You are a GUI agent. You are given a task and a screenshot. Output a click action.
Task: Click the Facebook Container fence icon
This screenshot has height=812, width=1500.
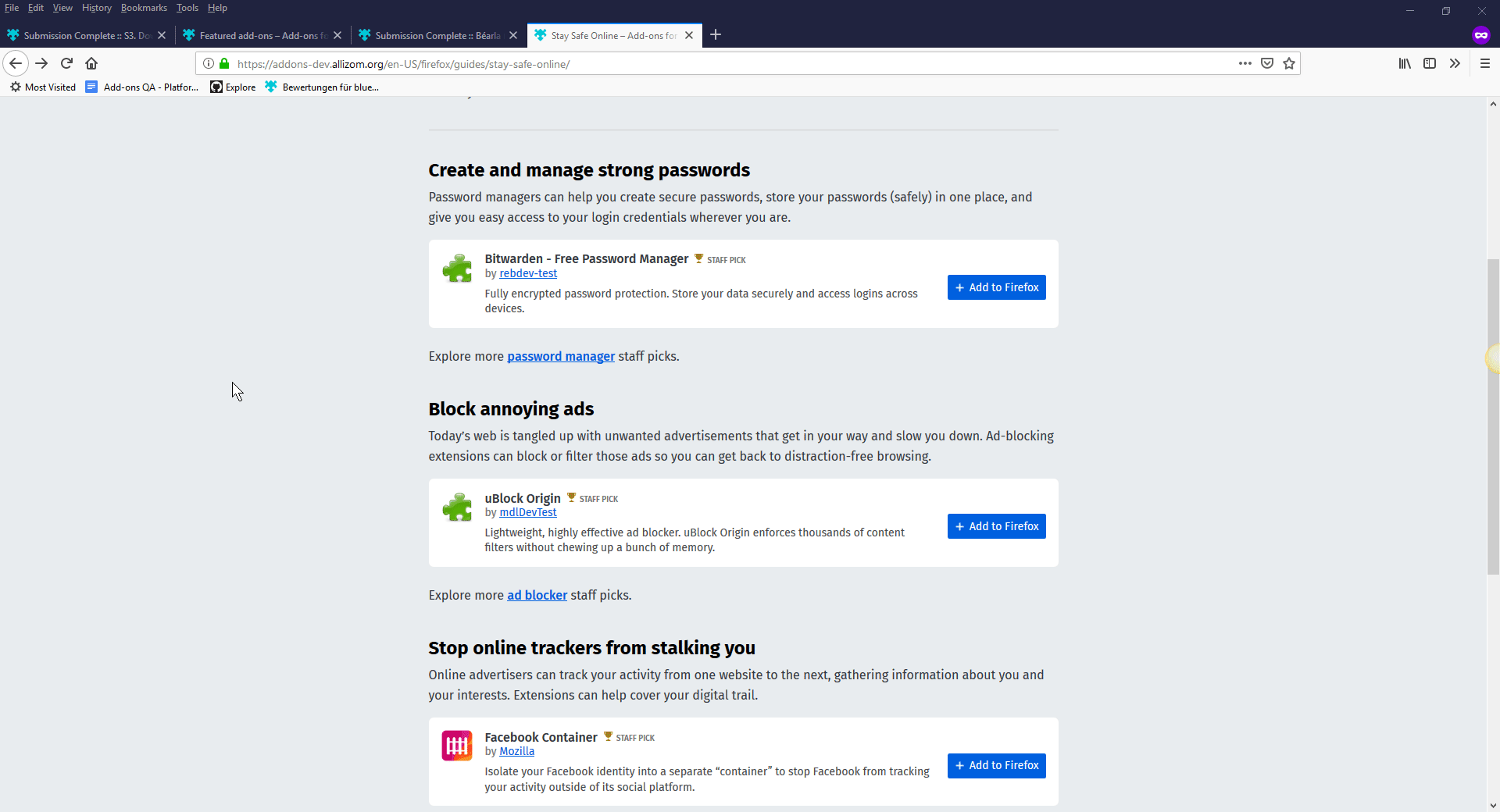457,746
